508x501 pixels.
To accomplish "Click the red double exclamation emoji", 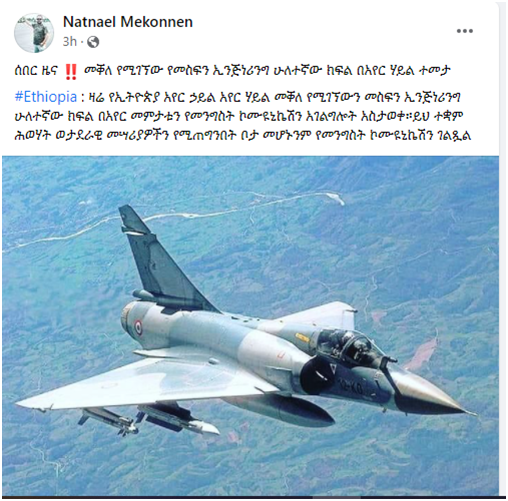I will pos(70,72).
